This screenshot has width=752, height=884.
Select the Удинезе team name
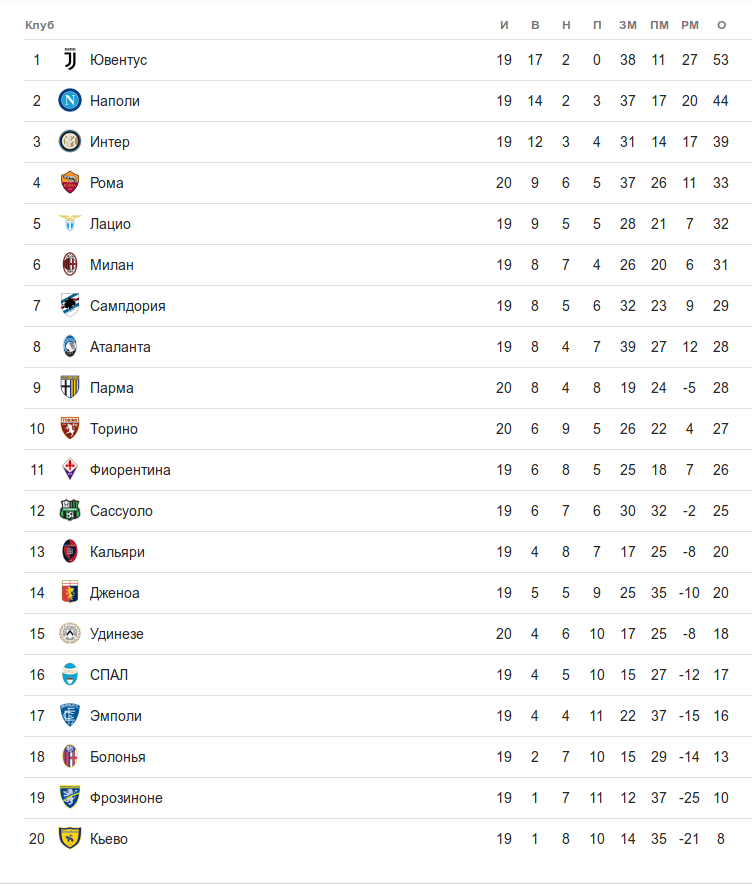pos(117,634)
